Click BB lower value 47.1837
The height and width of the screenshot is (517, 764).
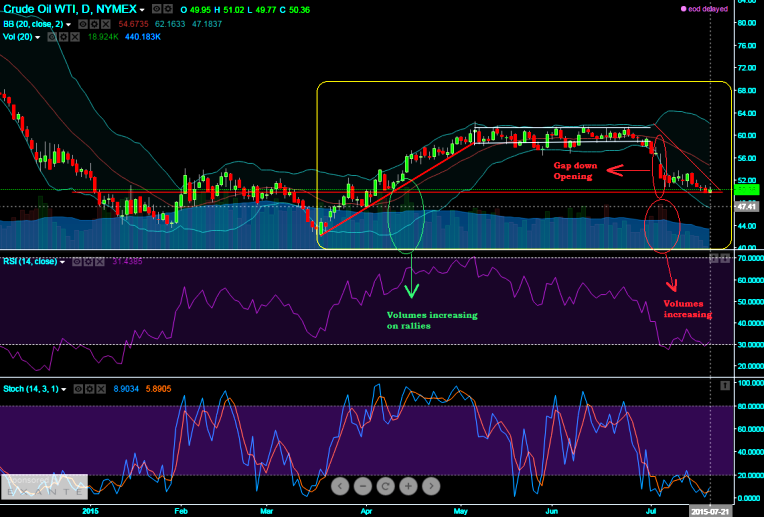coord(207,24)
